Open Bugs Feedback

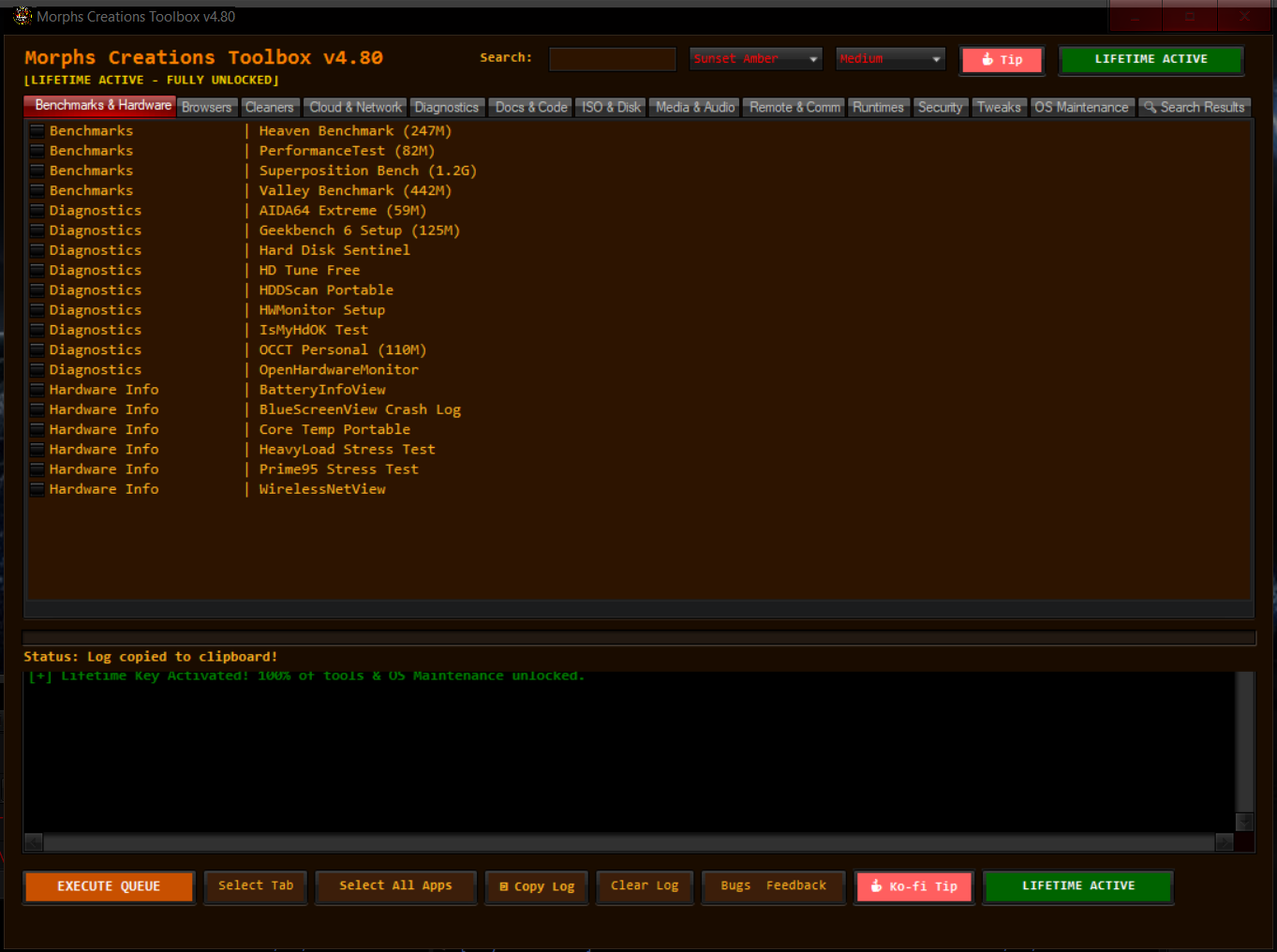tap(773, 885)
